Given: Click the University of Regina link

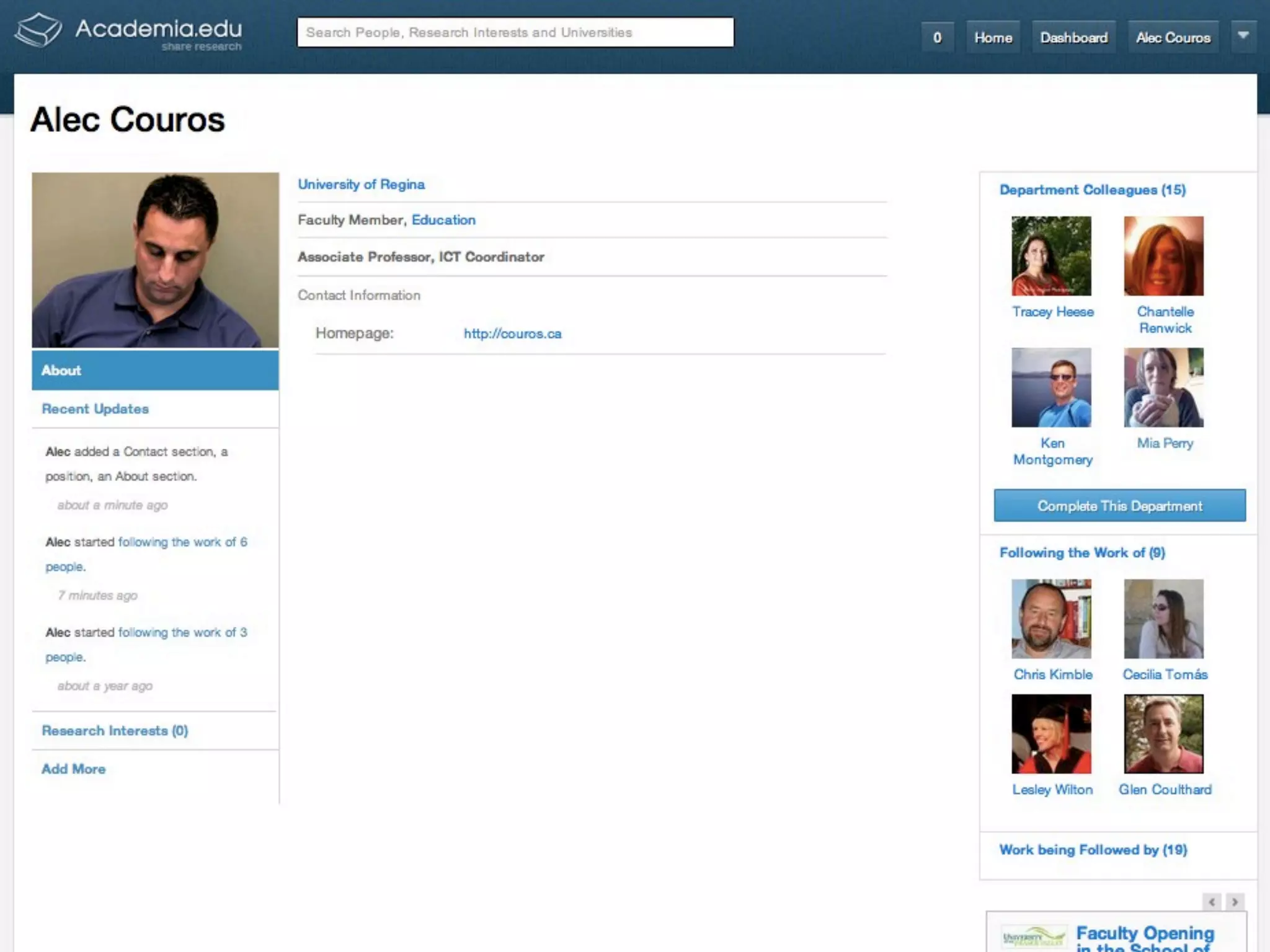Looking at the screenshot, I should pyautogui.click(x=361, y=185).
